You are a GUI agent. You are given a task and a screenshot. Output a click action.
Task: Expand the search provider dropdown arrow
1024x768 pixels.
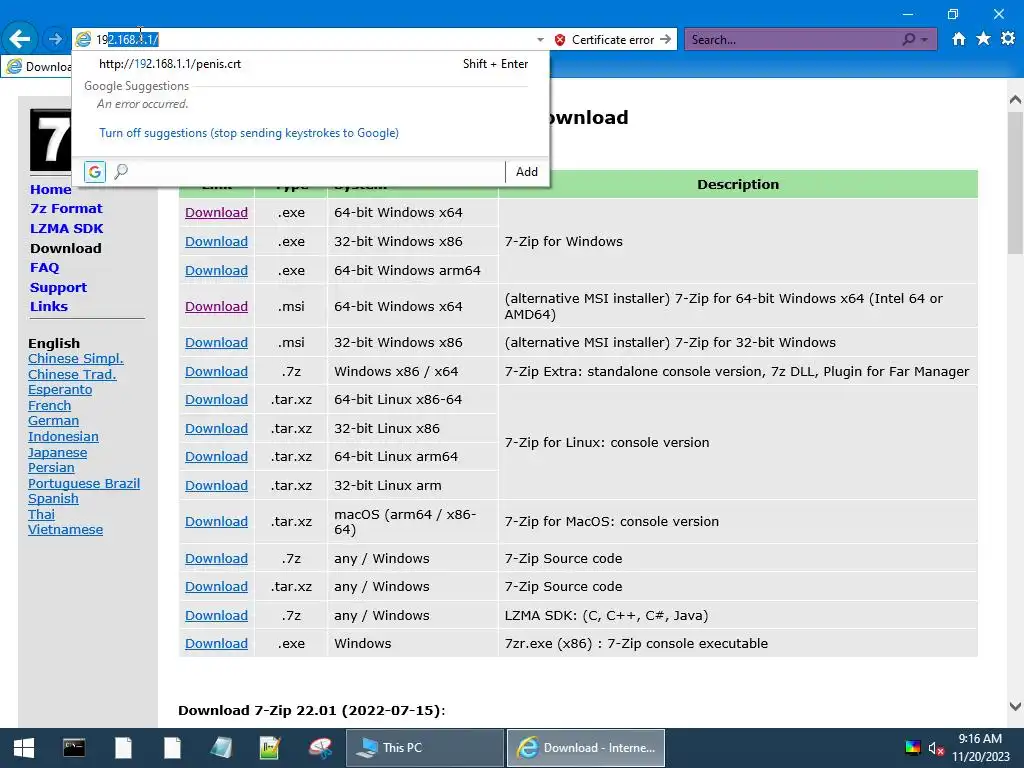[x=924, y=40]
